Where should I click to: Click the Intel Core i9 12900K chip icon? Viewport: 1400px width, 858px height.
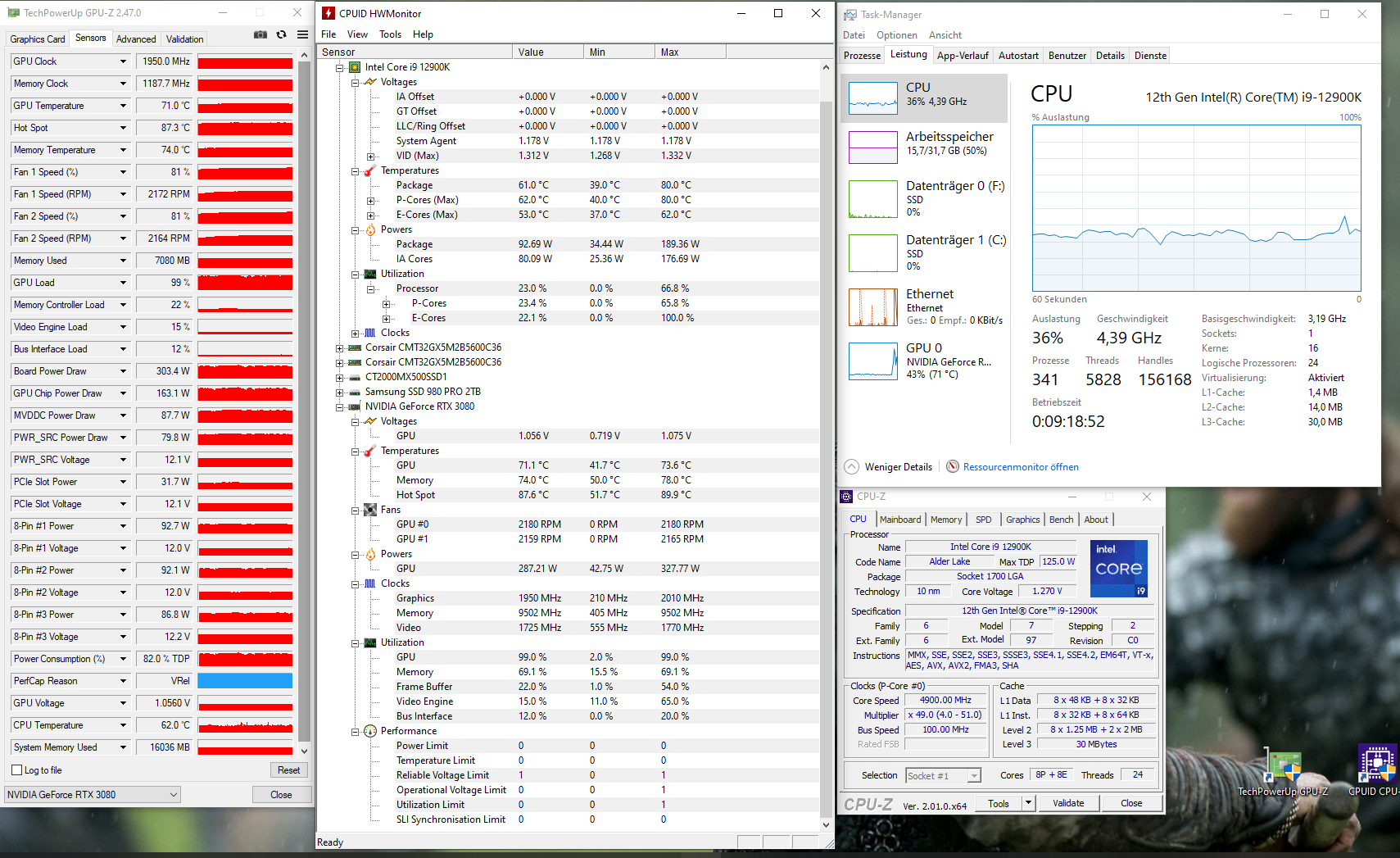pos(355,67)
